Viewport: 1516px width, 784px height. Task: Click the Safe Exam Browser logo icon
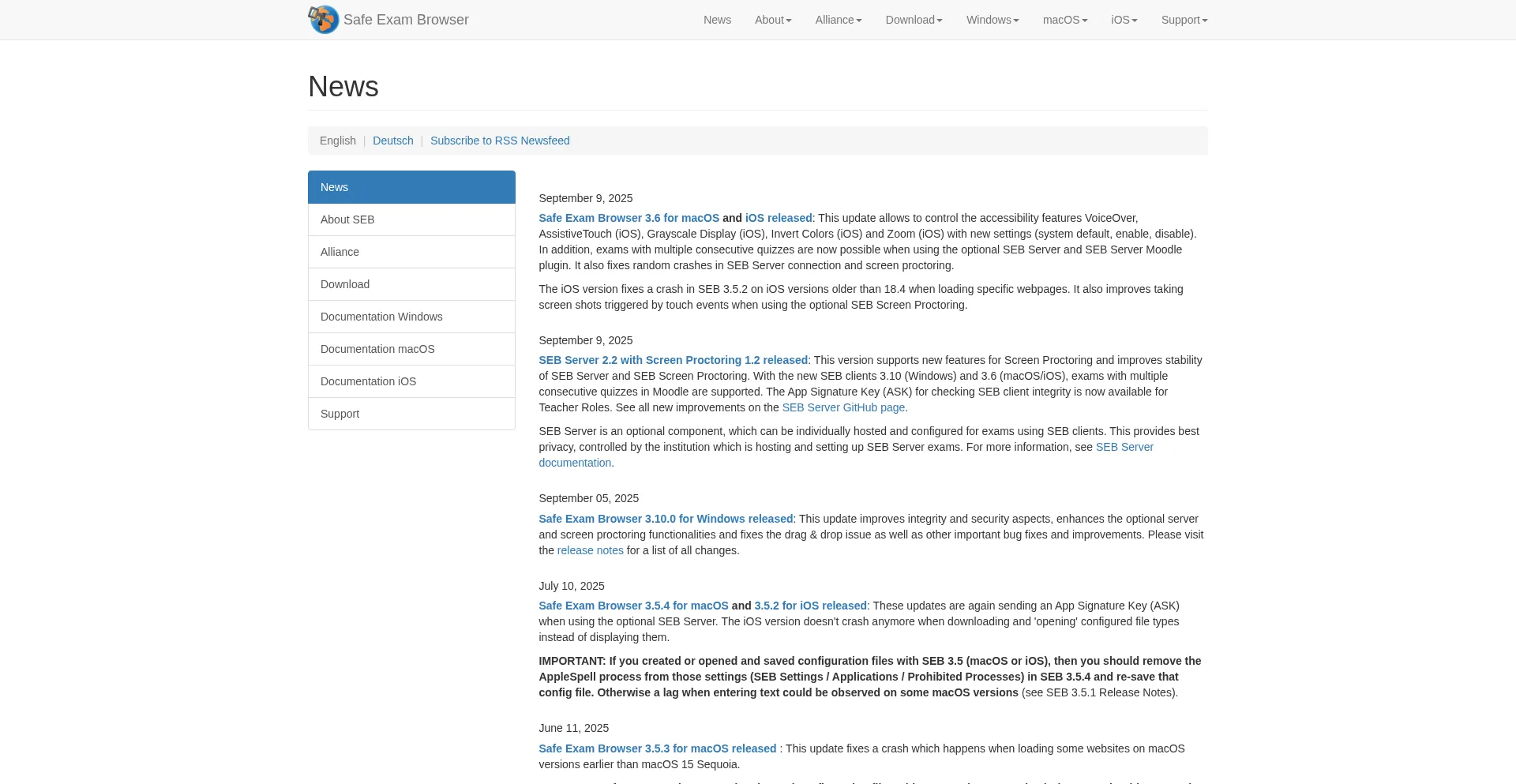tap(324, 20)
